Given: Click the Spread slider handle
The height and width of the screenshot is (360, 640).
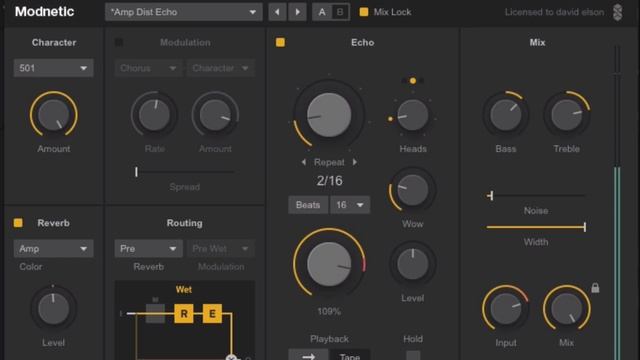Looking at the screenshot, I should pos(136,172).
